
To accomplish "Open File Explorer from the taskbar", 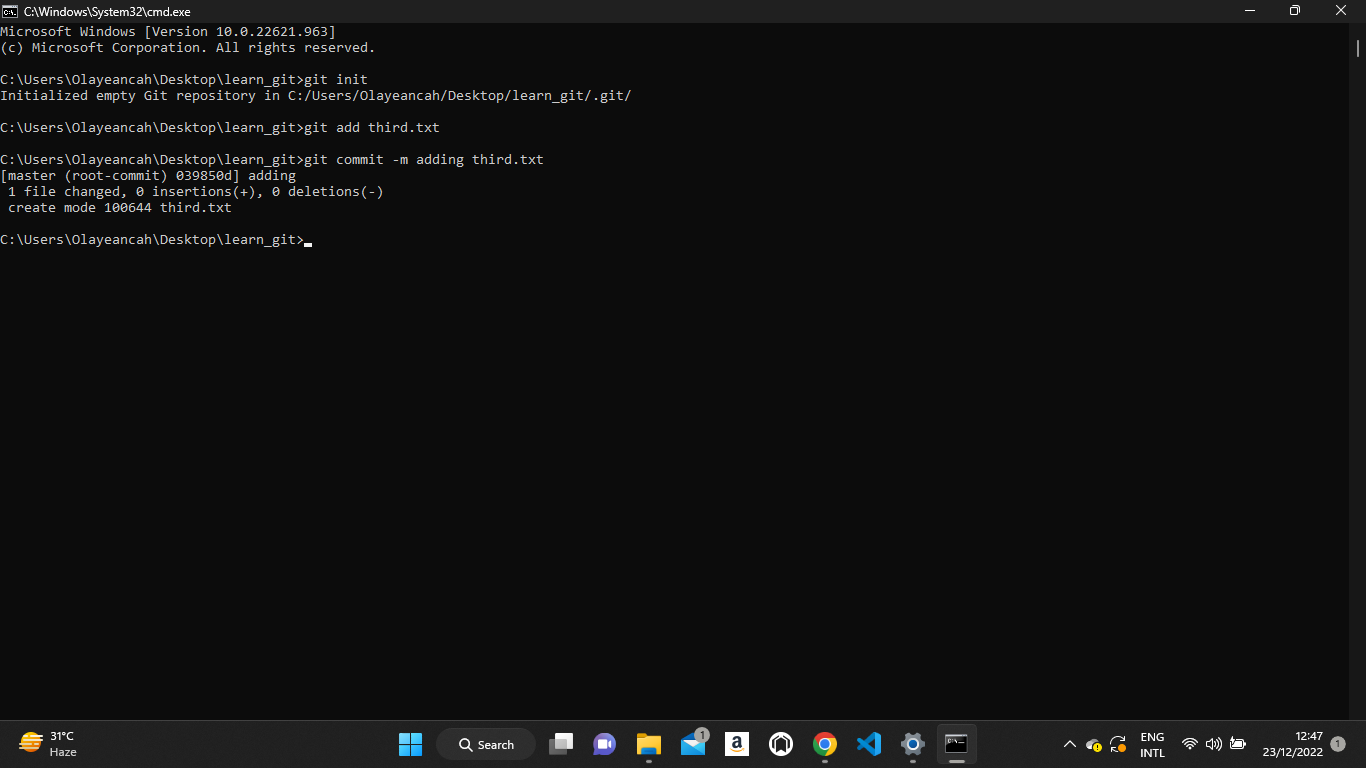I will click(649, 744).
